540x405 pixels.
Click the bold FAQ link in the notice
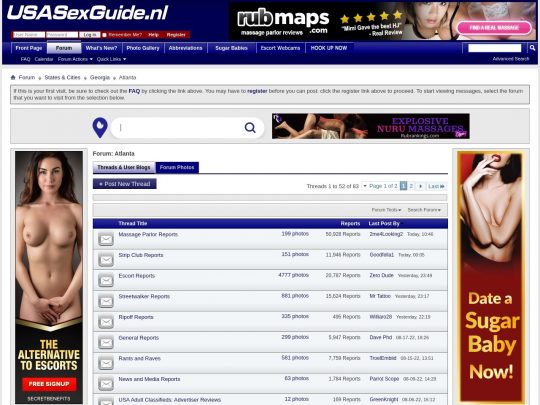[134, 91]
